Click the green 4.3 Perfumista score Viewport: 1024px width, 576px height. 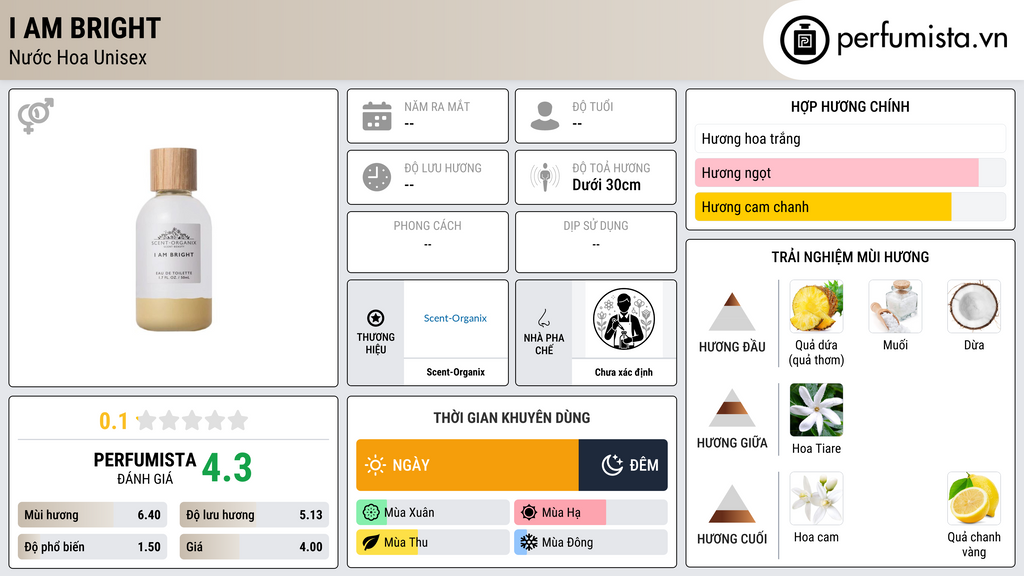click(x=227, y=468)
